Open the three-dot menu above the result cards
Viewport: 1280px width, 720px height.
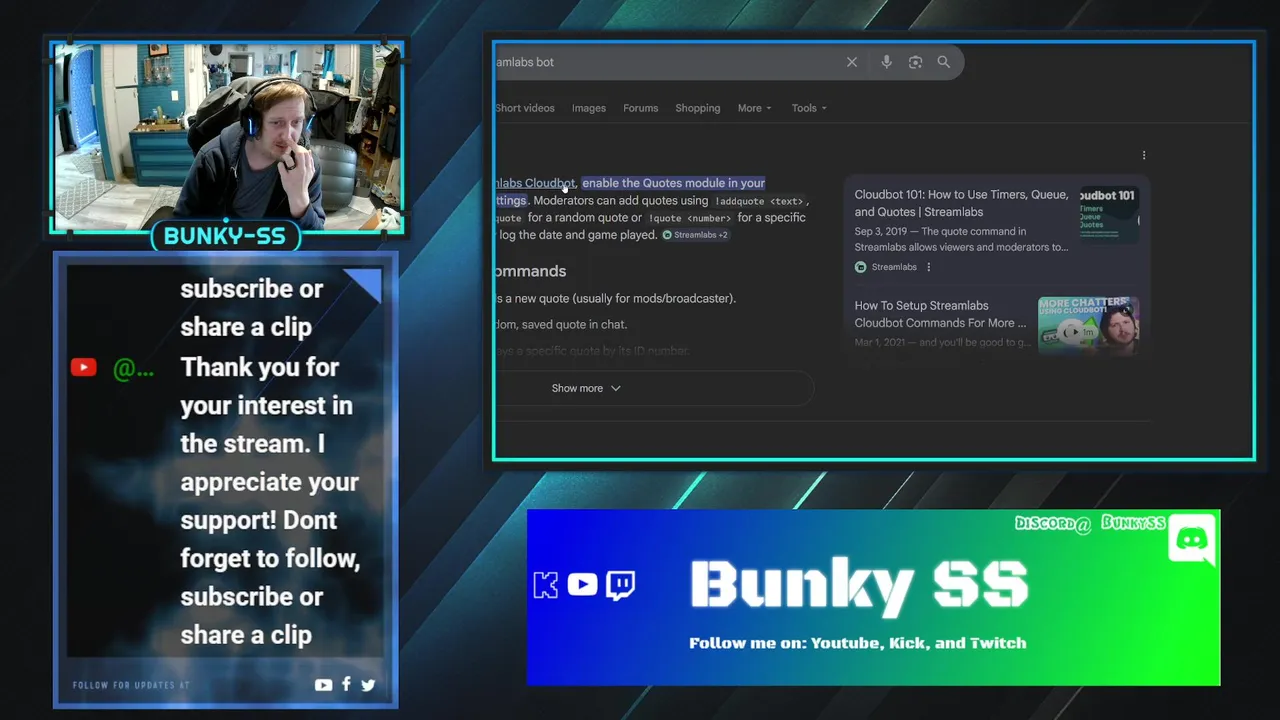(x=1144, y=155)
